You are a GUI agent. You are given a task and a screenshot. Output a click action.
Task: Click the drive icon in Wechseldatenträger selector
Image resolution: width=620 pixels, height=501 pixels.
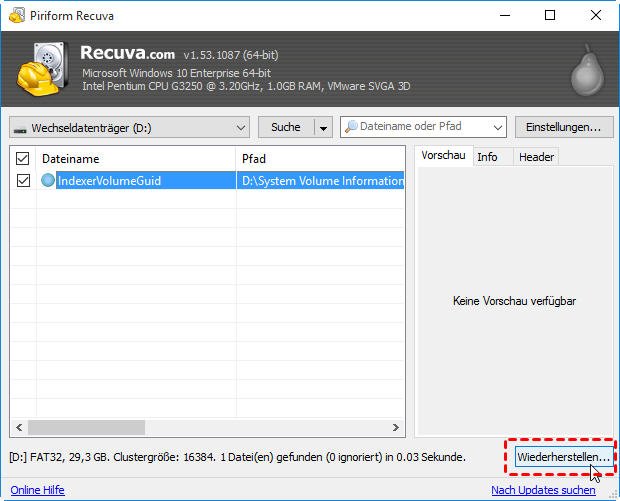coord(20,129)
